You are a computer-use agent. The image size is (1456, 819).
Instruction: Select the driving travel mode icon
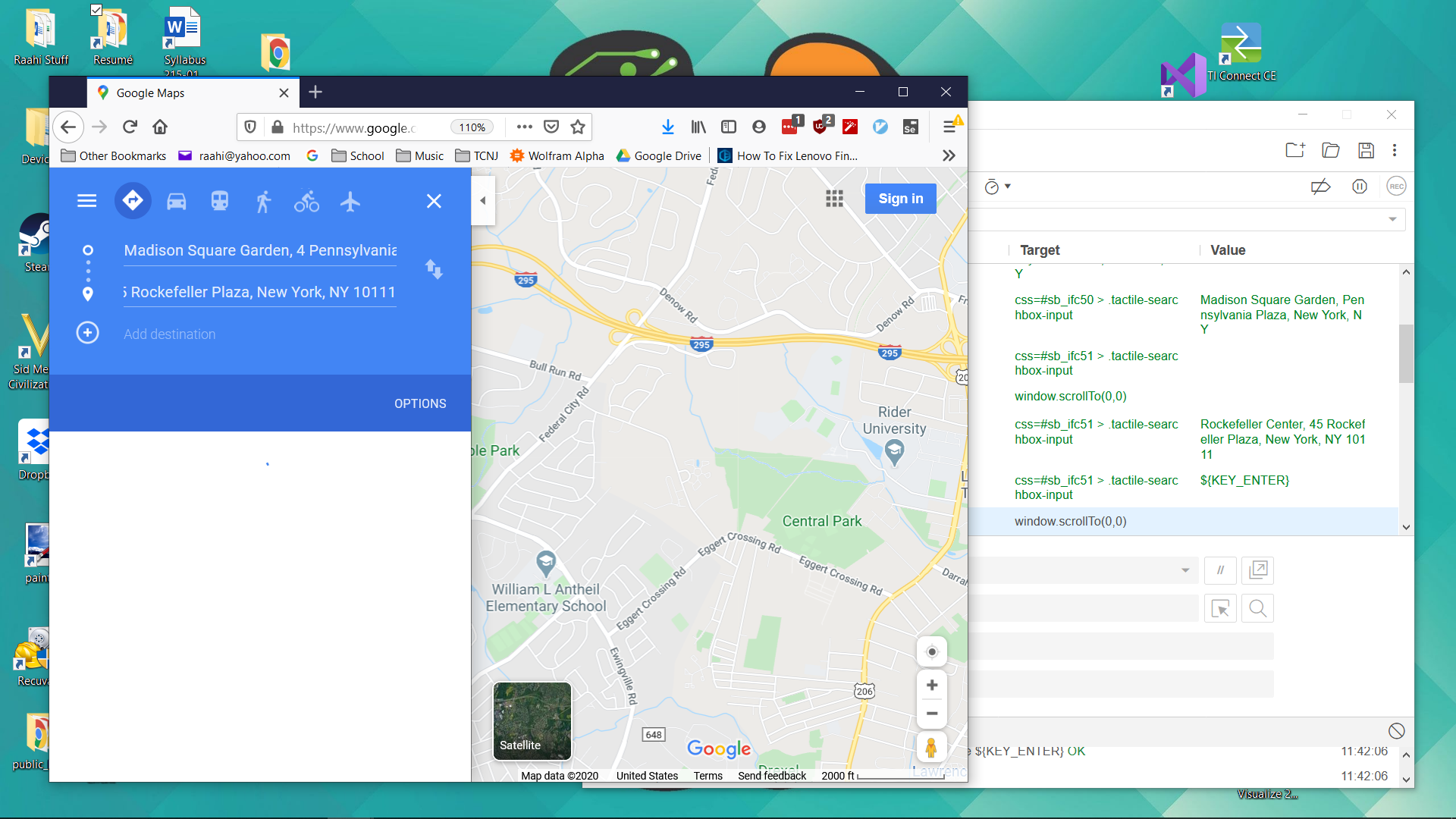pyautogui.click(x=176, y=202)
